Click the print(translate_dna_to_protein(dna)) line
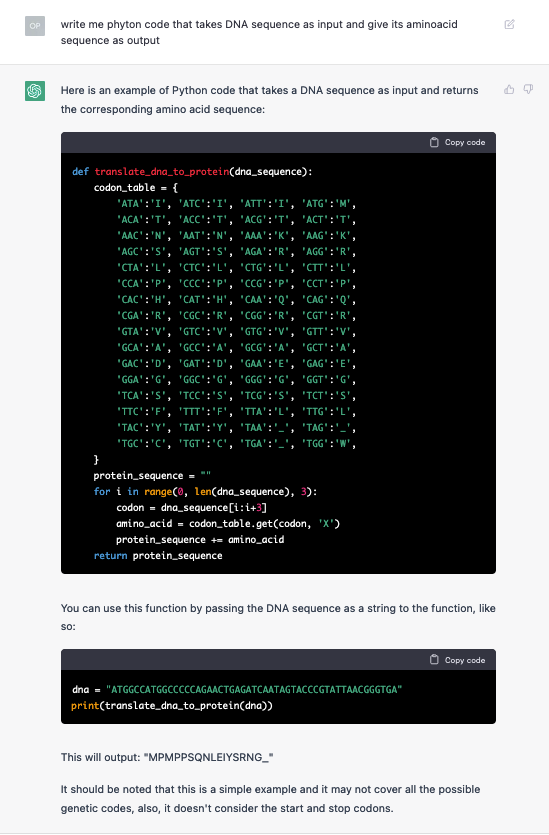The image size is (549, 835). coord(172,706)
